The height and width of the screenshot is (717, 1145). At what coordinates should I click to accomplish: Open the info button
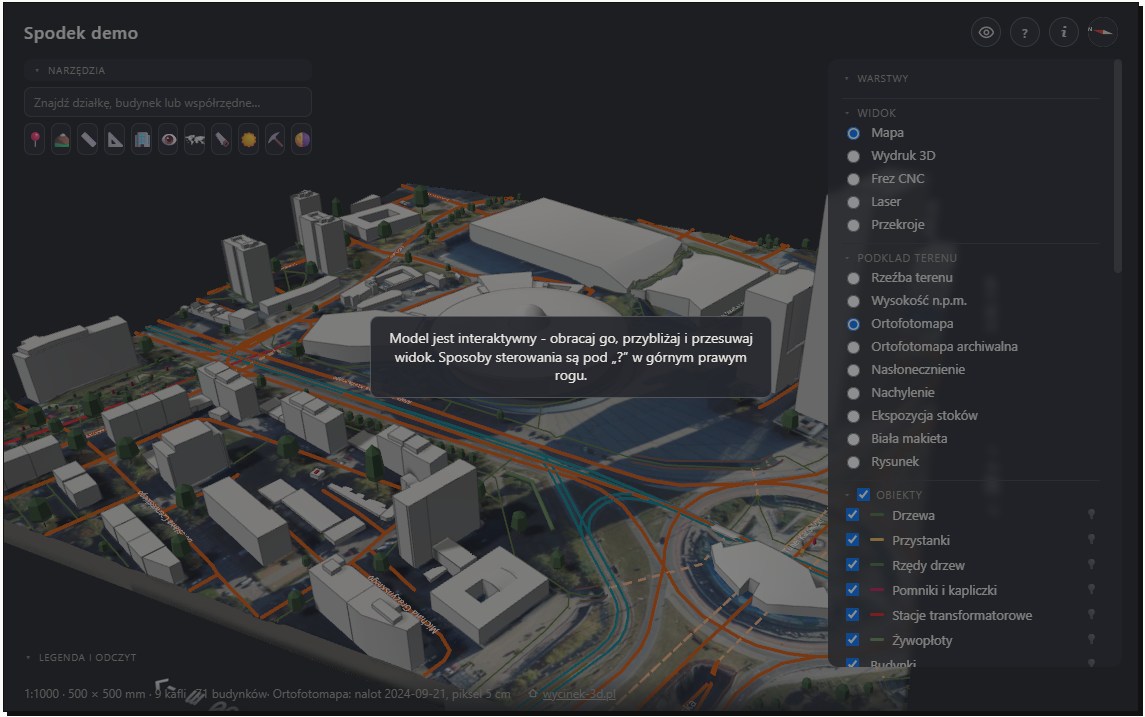tap(1064, 32)
